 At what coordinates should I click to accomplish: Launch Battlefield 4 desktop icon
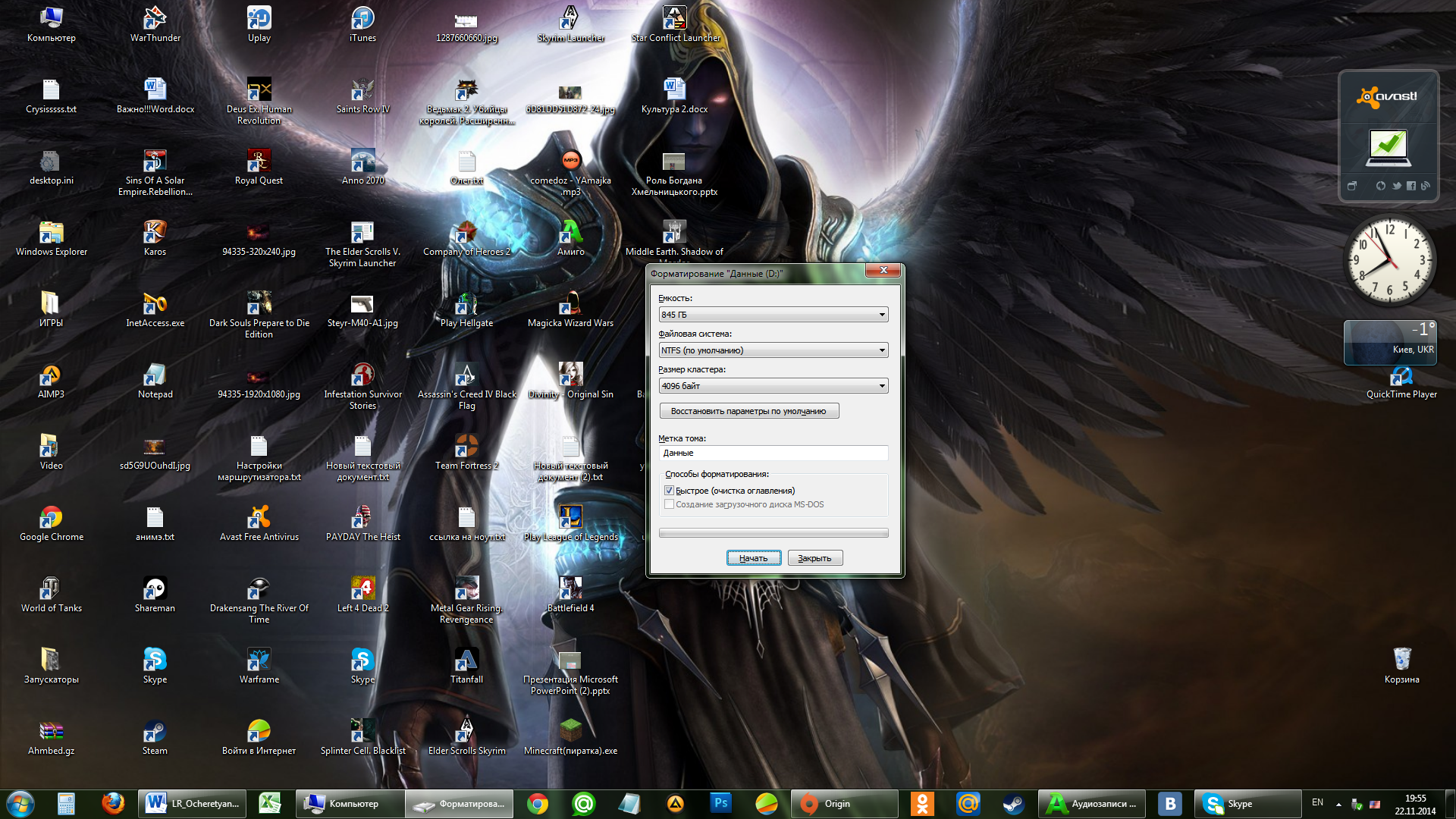(570, 595)
